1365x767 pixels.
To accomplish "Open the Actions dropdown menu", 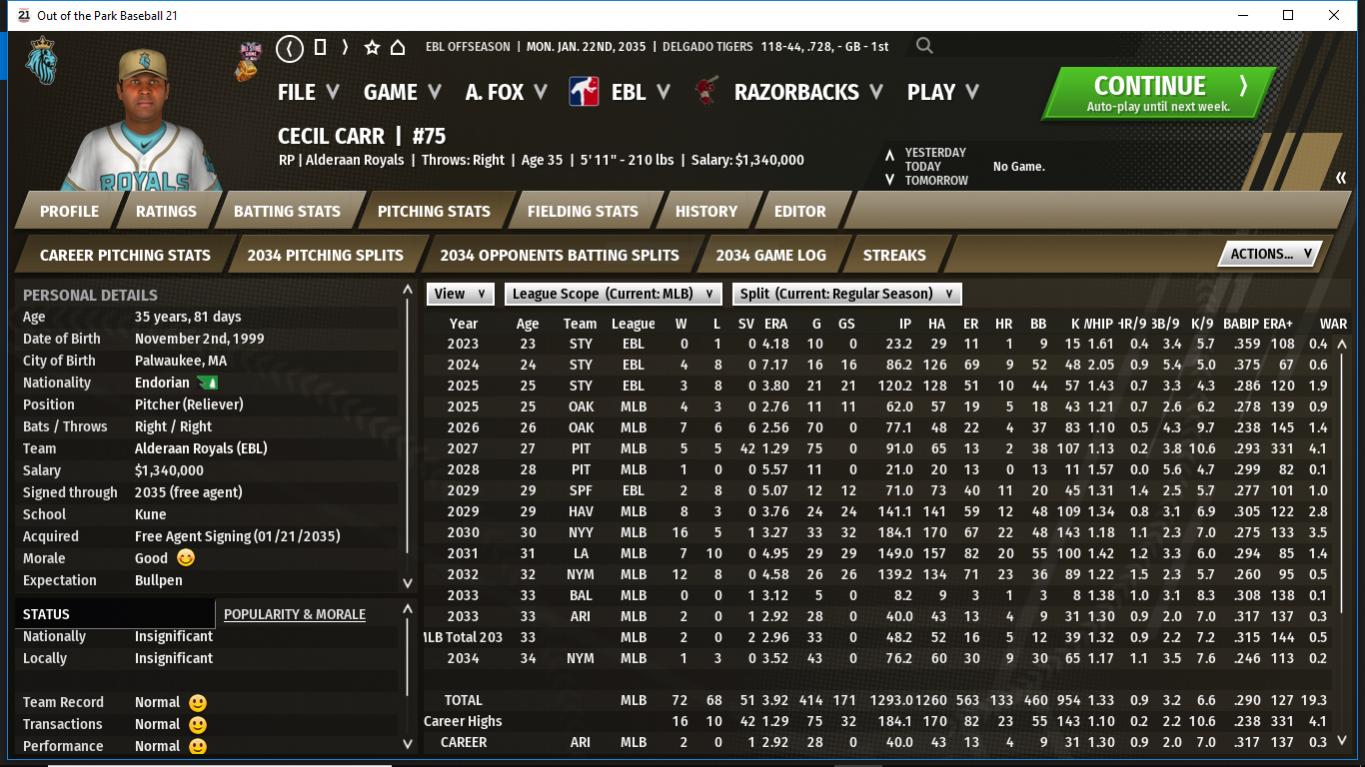I will 1269,254.
